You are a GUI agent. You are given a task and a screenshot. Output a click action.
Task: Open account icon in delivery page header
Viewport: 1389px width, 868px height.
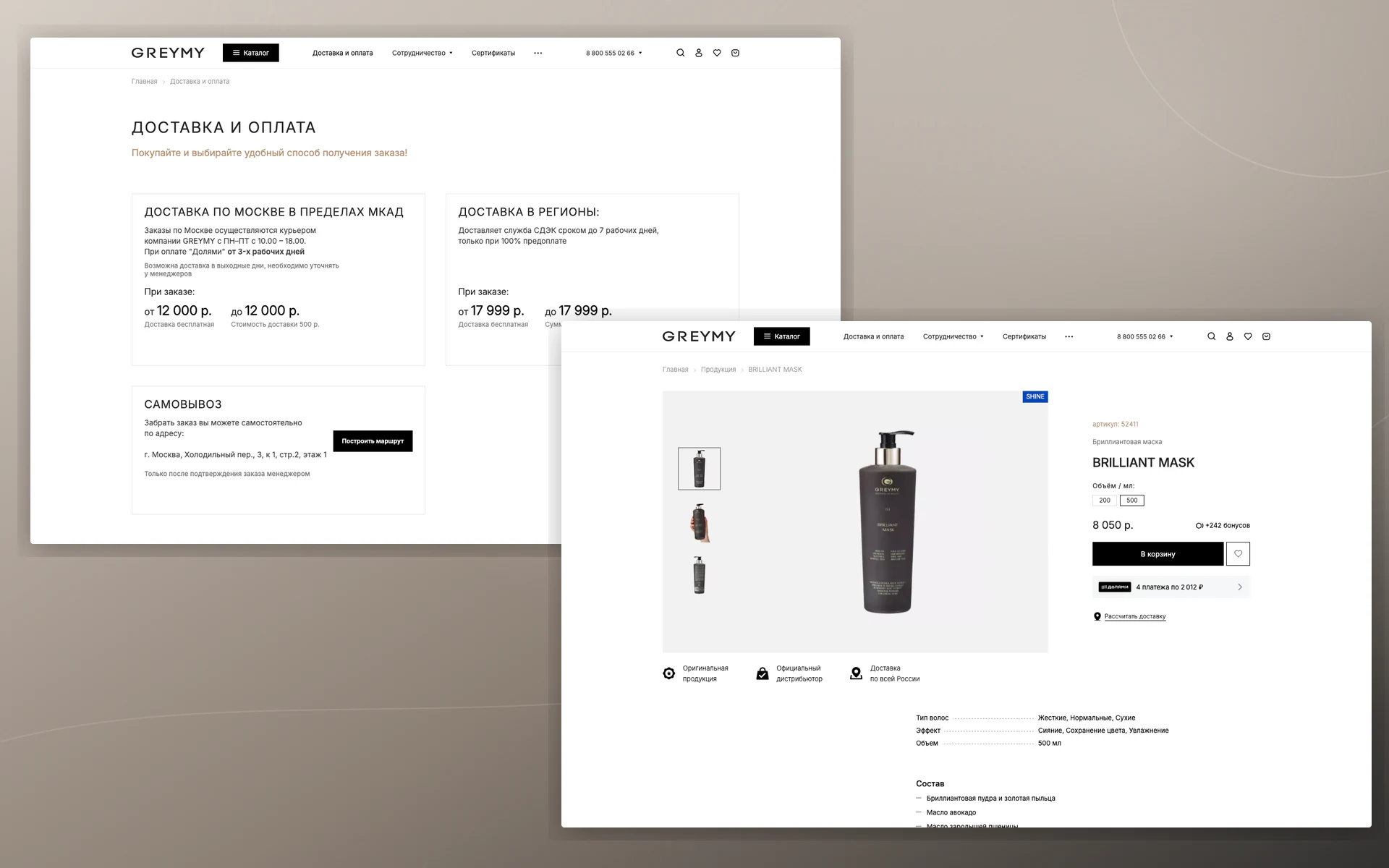click(x=699, y=53)
